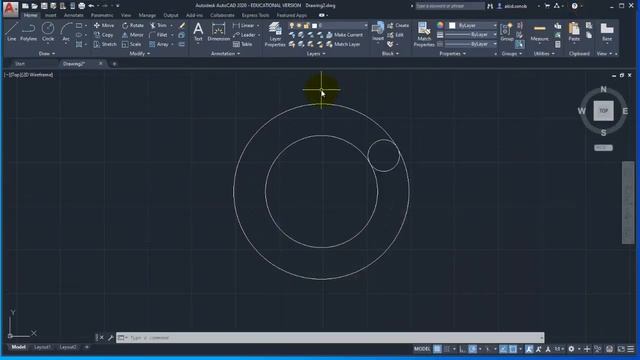
Task: Select the Circle drawing tool
Action: [48, 32]
